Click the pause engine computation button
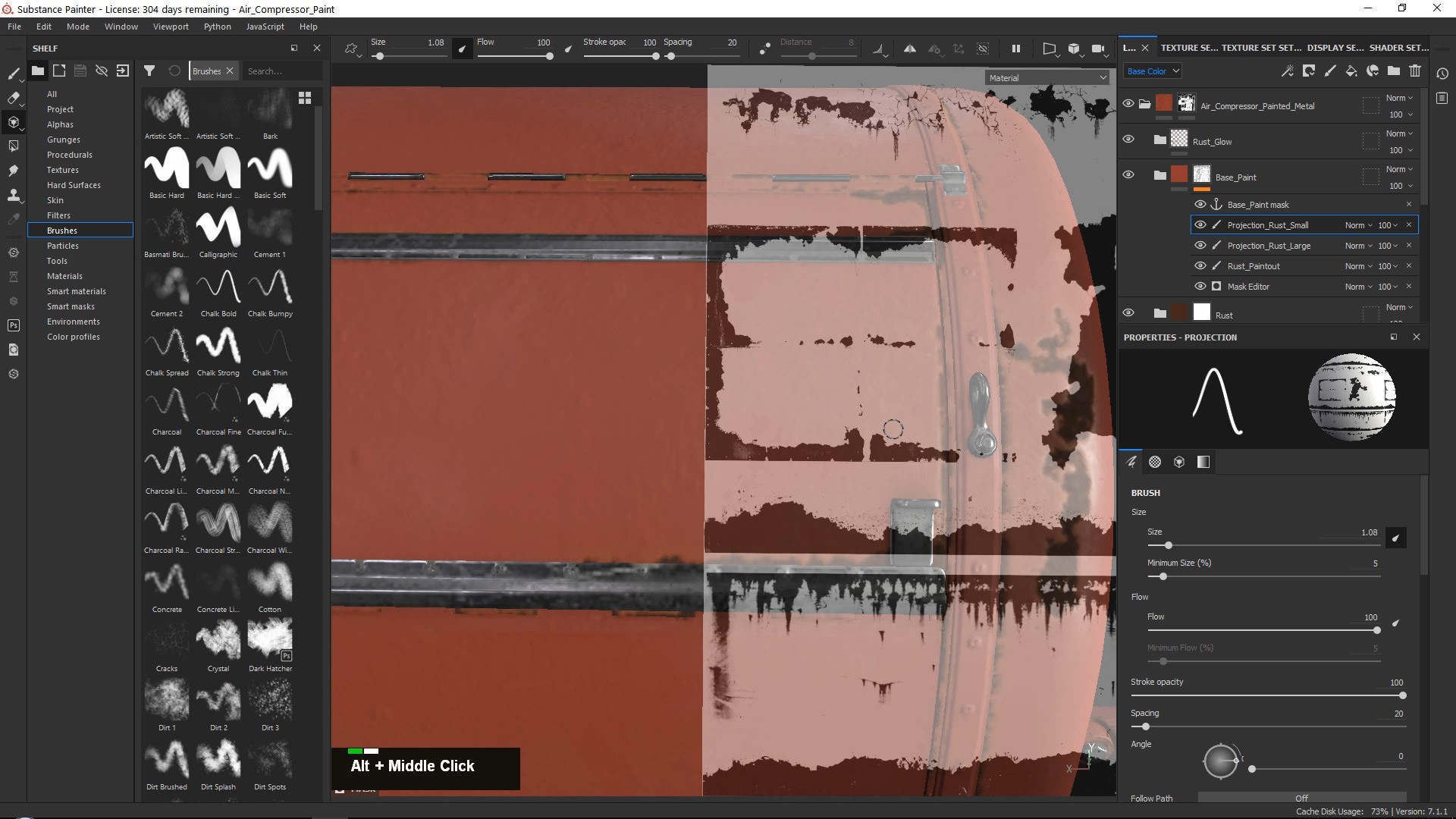 point(1015,49)
